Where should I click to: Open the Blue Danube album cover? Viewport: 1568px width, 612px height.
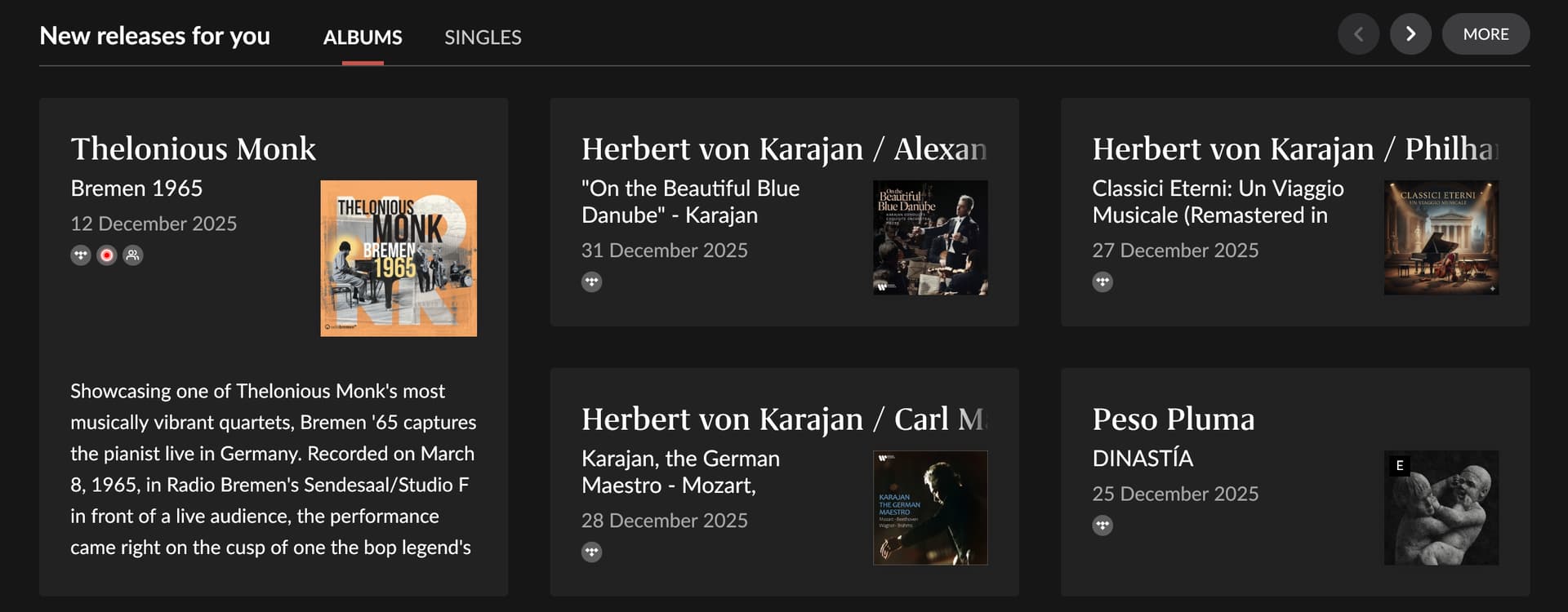click(x=930, y=237)
